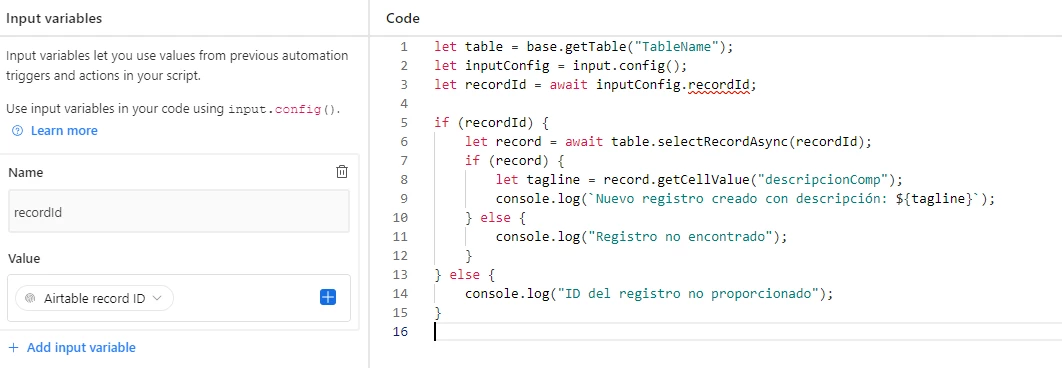Click line number 16 in the gutter
This screenshot has height=368, width=1062.
pos(400,332)
